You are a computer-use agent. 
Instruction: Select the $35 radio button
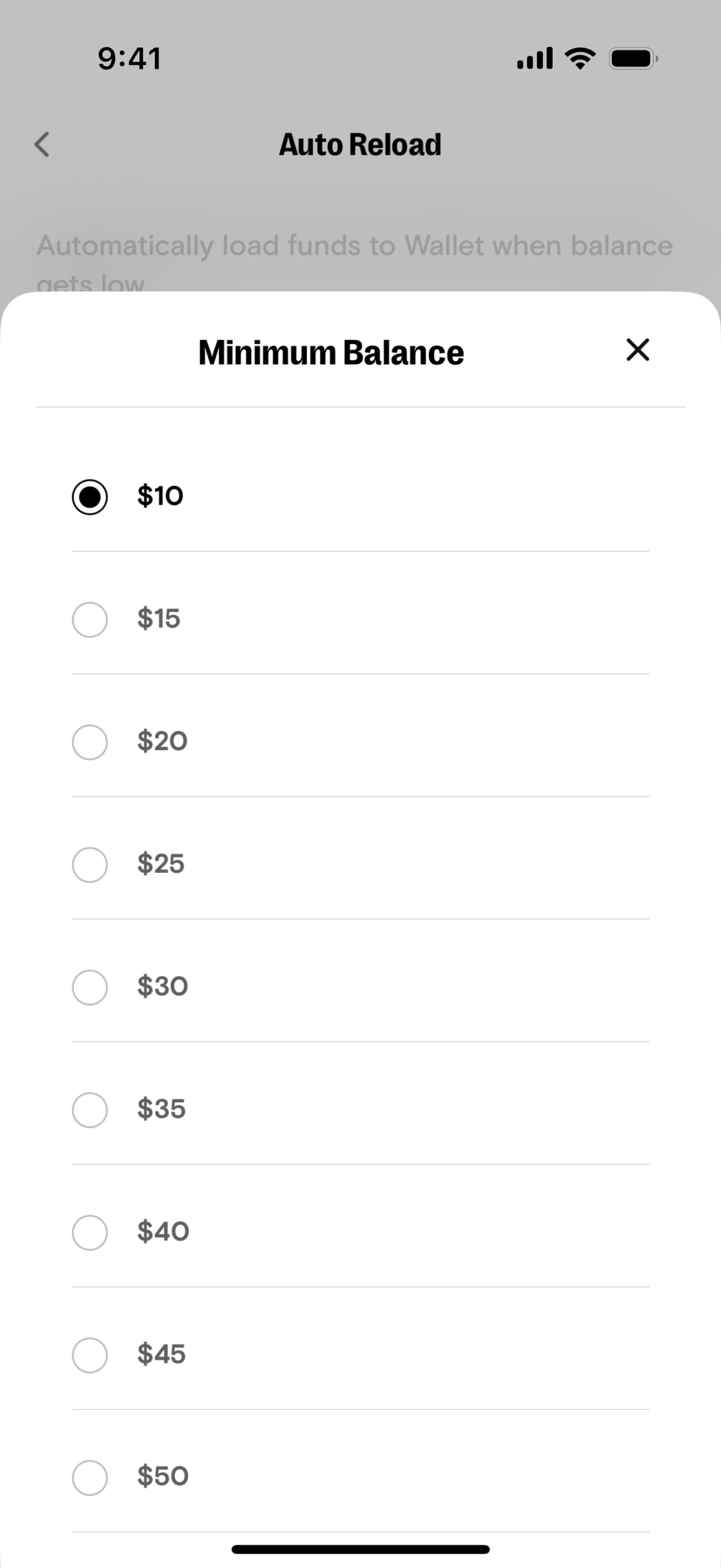click(90, 1110)
